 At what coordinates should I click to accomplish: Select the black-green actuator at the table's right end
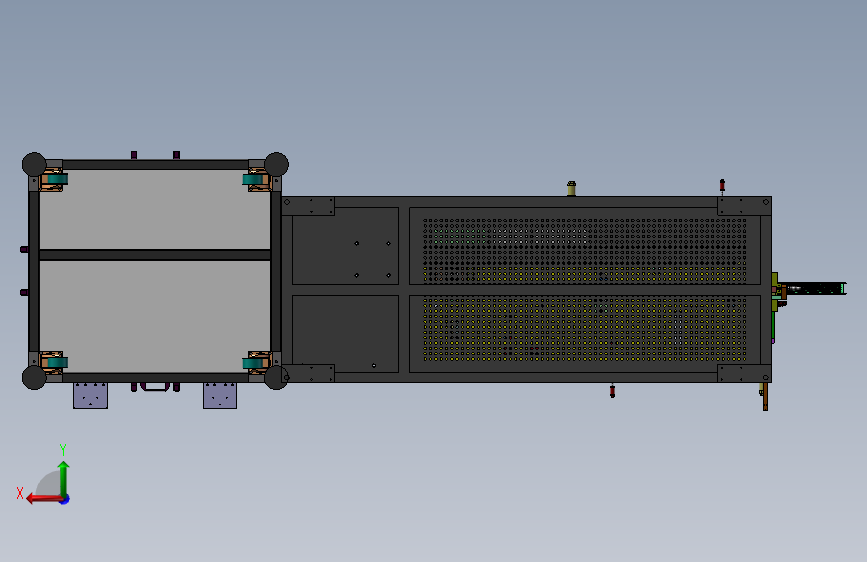[x=816, y=289]
